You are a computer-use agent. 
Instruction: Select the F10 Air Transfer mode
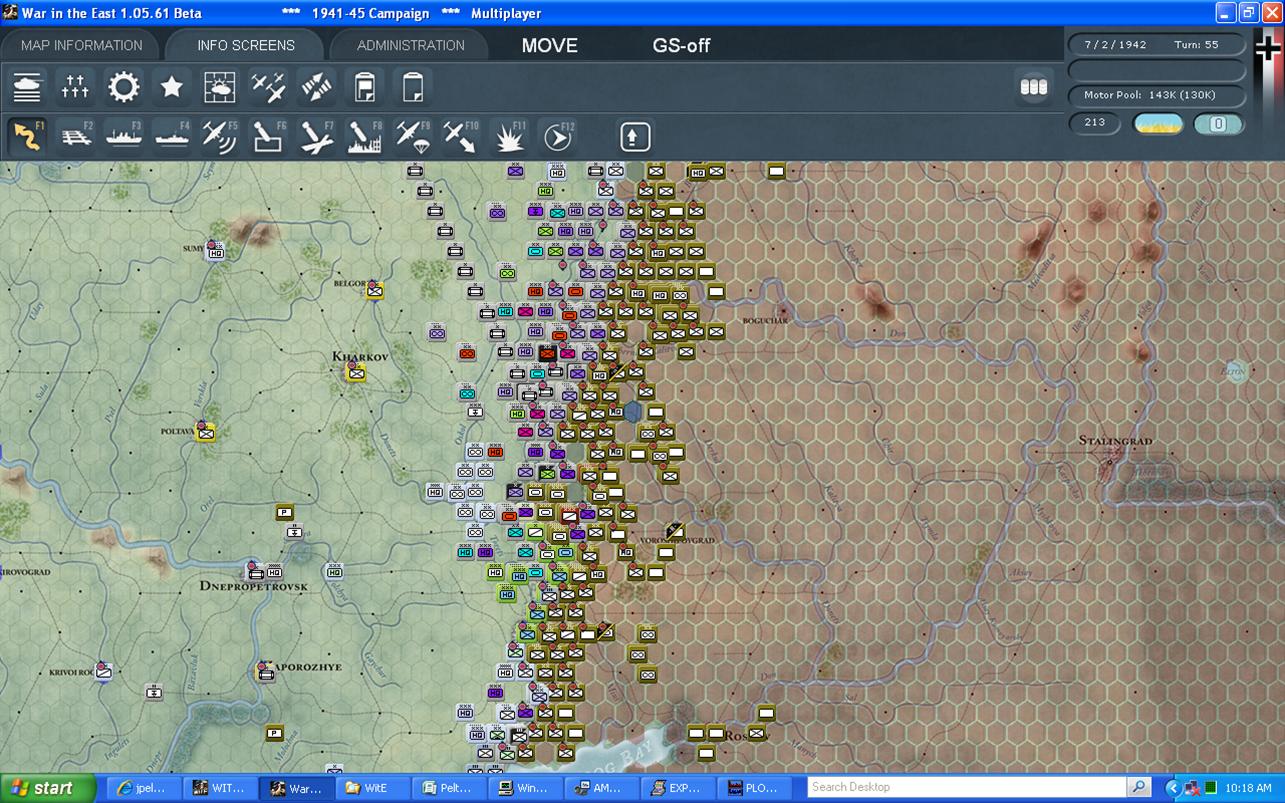(460, 136)
